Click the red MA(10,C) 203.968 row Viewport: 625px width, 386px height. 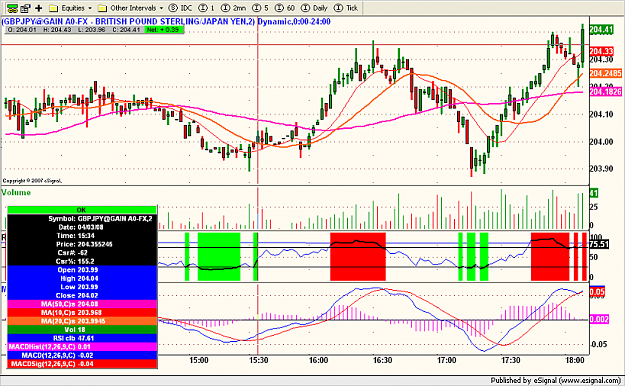point(82,313)
